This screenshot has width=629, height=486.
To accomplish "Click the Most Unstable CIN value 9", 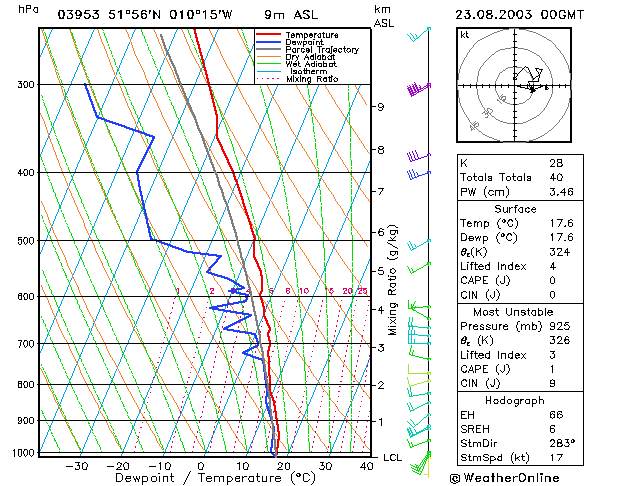I will (x=552, y=383).
